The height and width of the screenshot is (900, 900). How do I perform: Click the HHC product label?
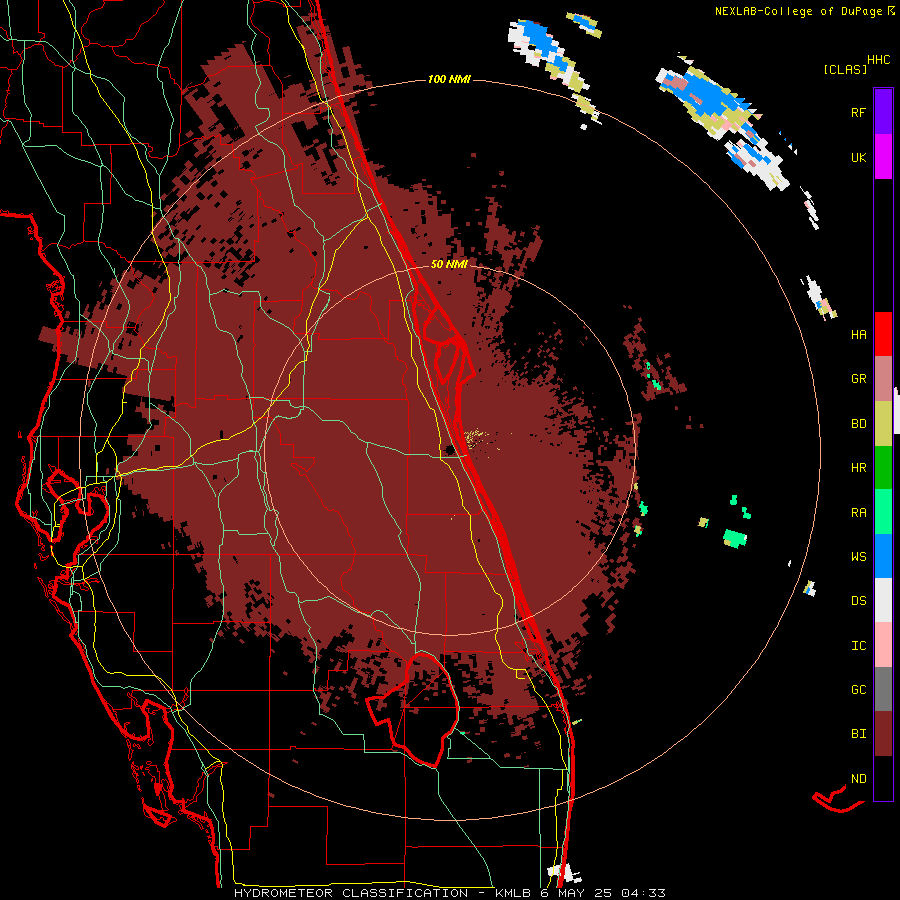tap(878, 59)
